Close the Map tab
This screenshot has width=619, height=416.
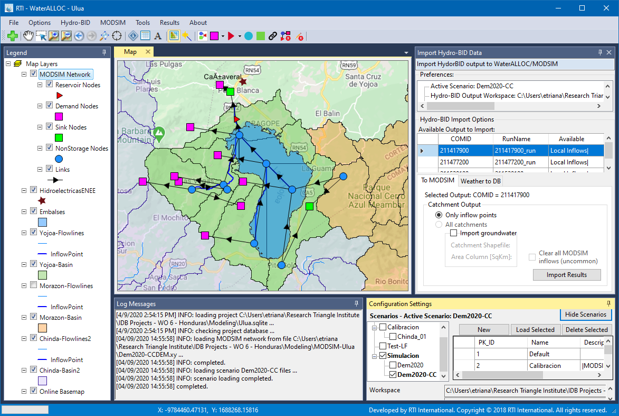point(148,52)
